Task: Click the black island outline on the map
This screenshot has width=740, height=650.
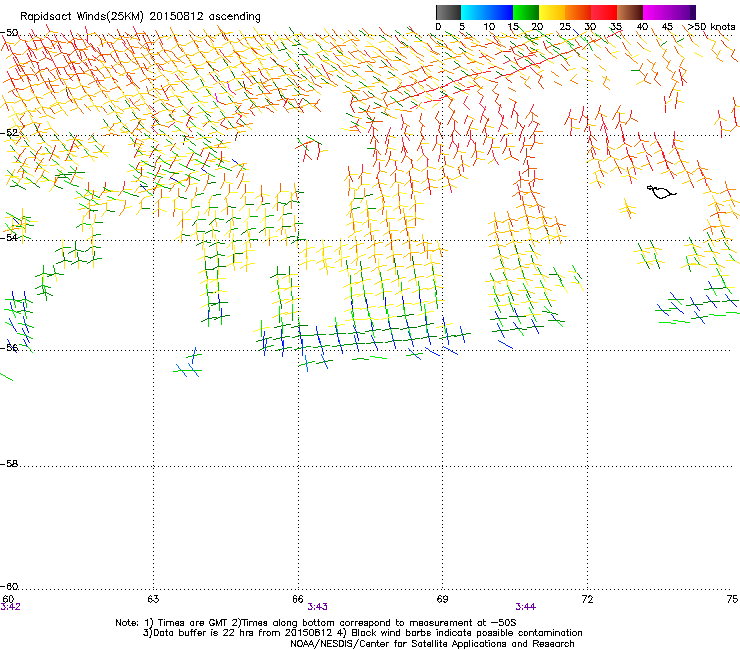Action: (x=661, y=192)
